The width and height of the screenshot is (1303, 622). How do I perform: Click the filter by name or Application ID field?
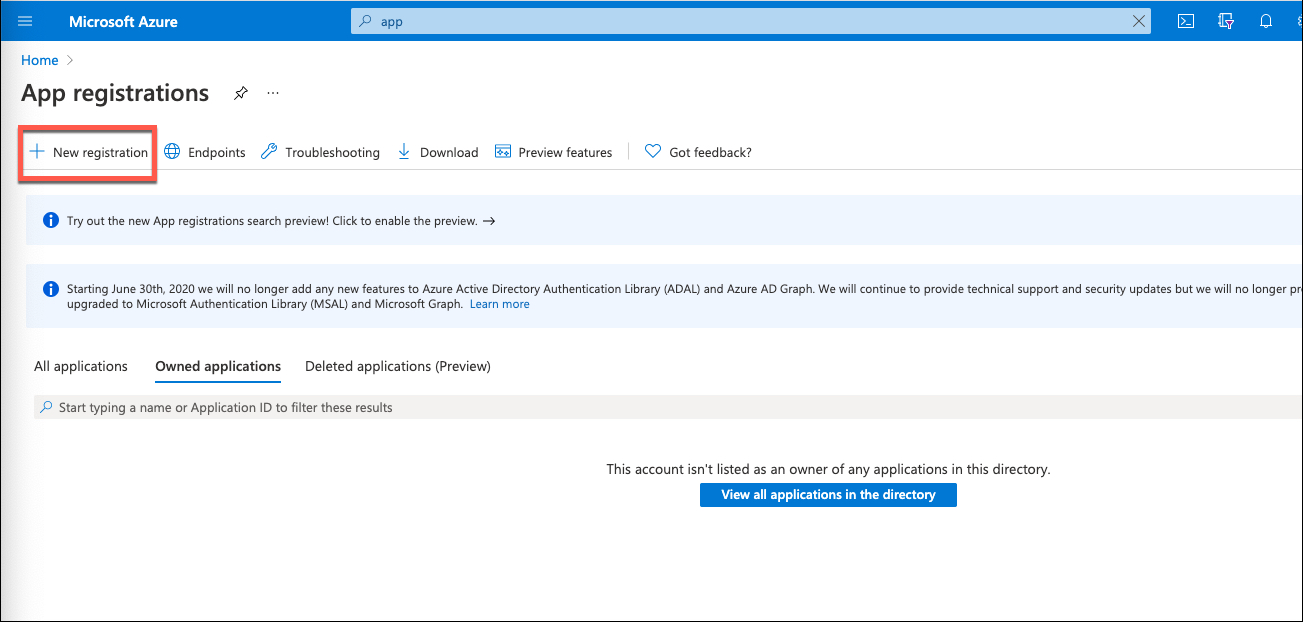click(668, 407)
